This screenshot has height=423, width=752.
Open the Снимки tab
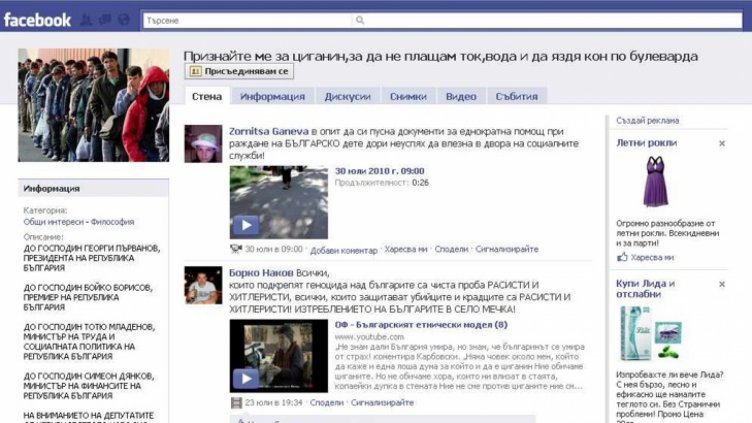coord(408,96)
